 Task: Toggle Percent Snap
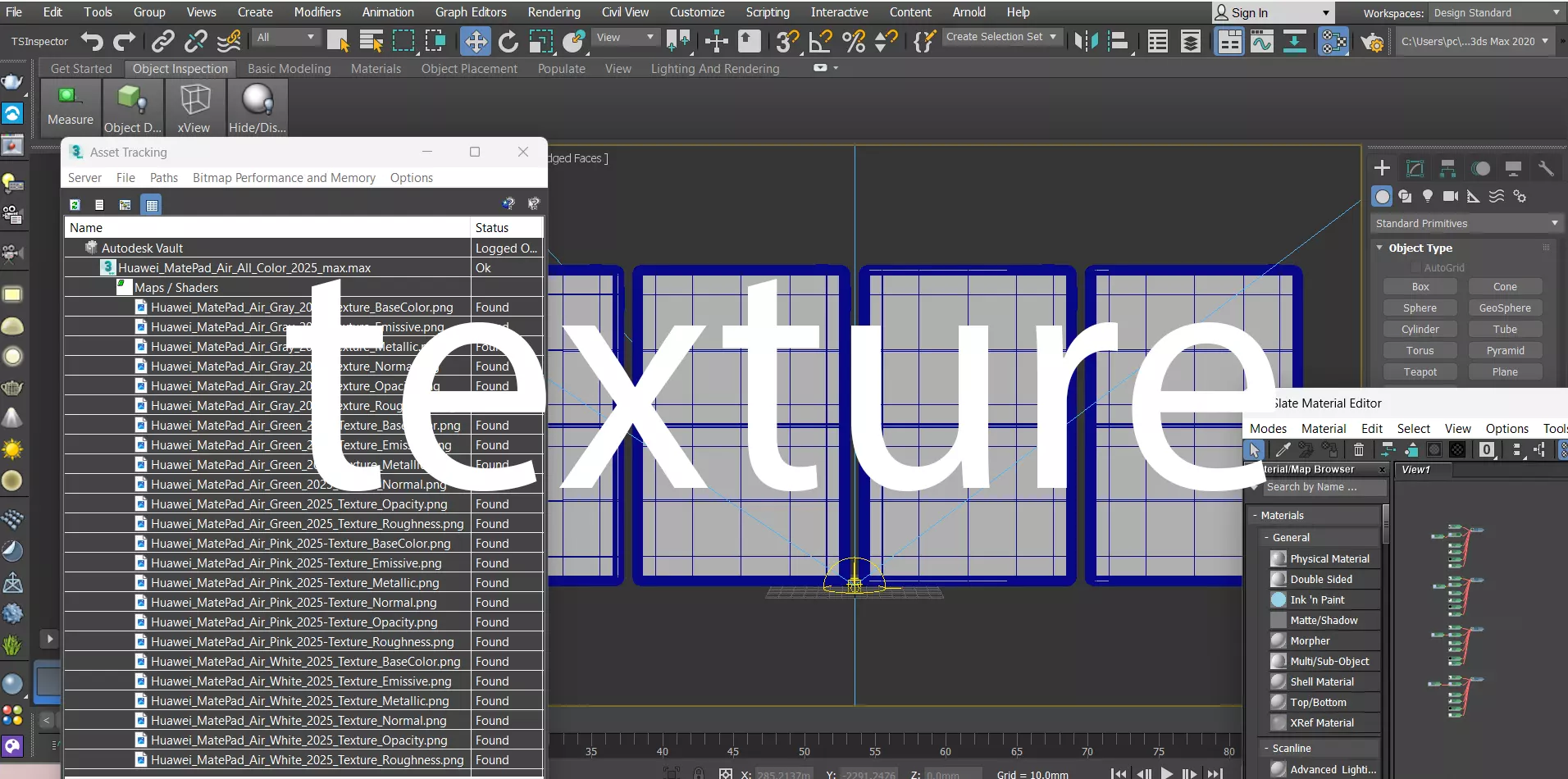(x=854, y=41)
